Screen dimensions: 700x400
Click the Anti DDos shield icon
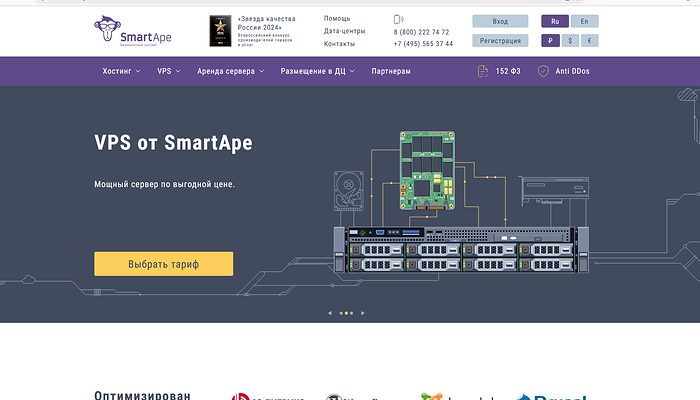point(543,71)
